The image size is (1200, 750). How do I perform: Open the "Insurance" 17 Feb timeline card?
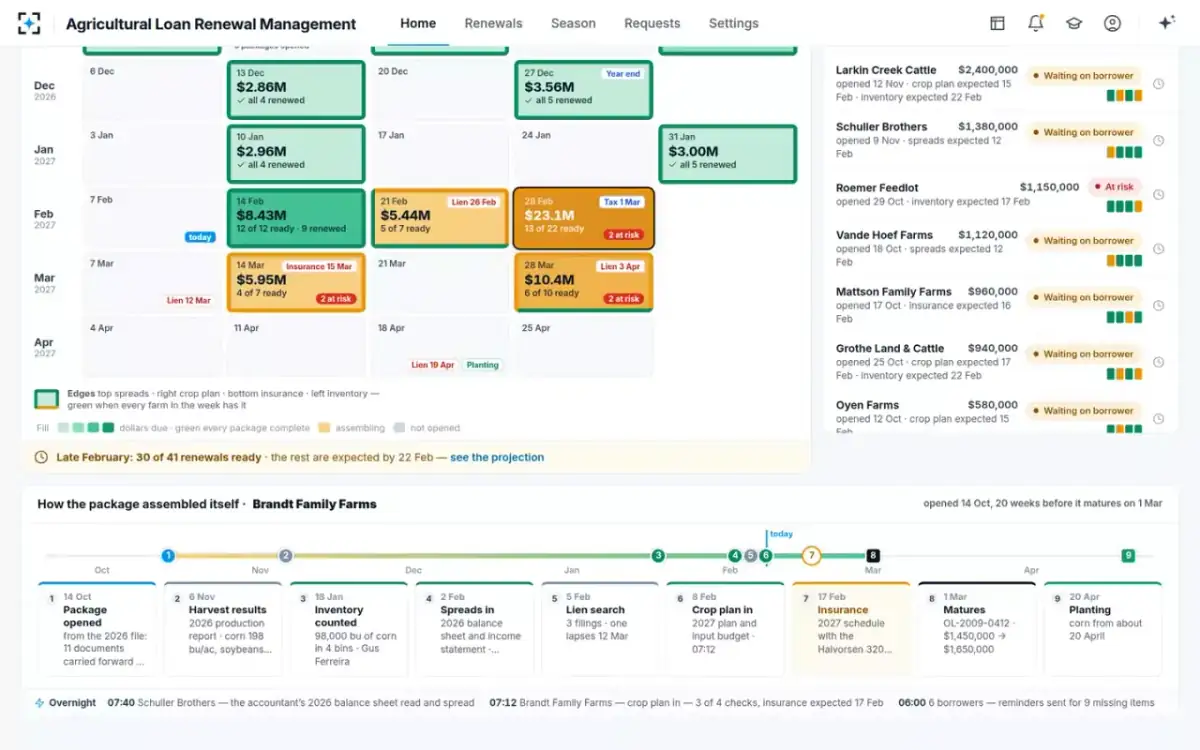(851, 629)
